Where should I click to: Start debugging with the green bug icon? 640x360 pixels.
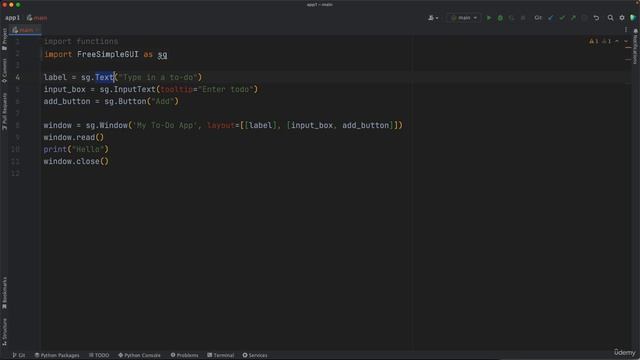click(500, 18)
